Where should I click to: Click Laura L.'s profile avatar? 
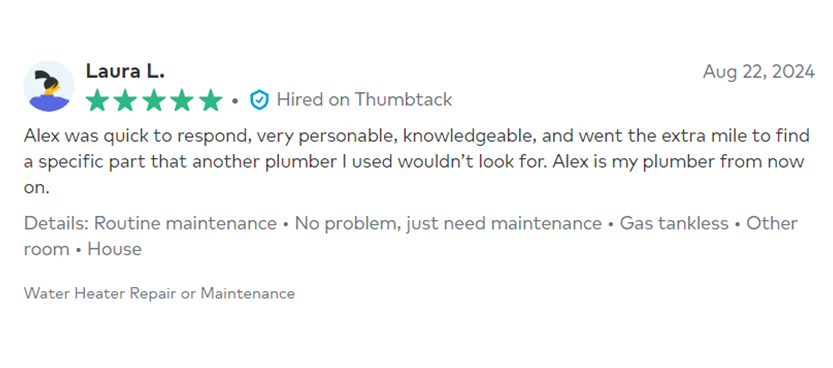[49, 86]
